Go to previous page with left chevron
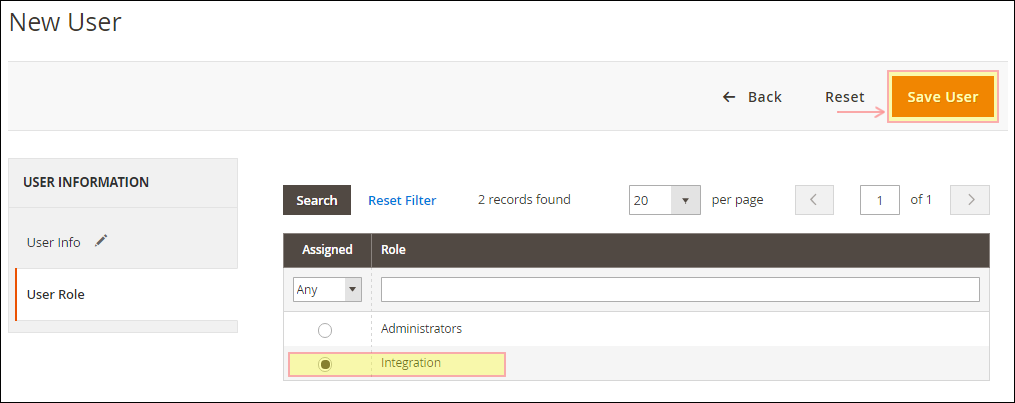 (x=814, y=200)
